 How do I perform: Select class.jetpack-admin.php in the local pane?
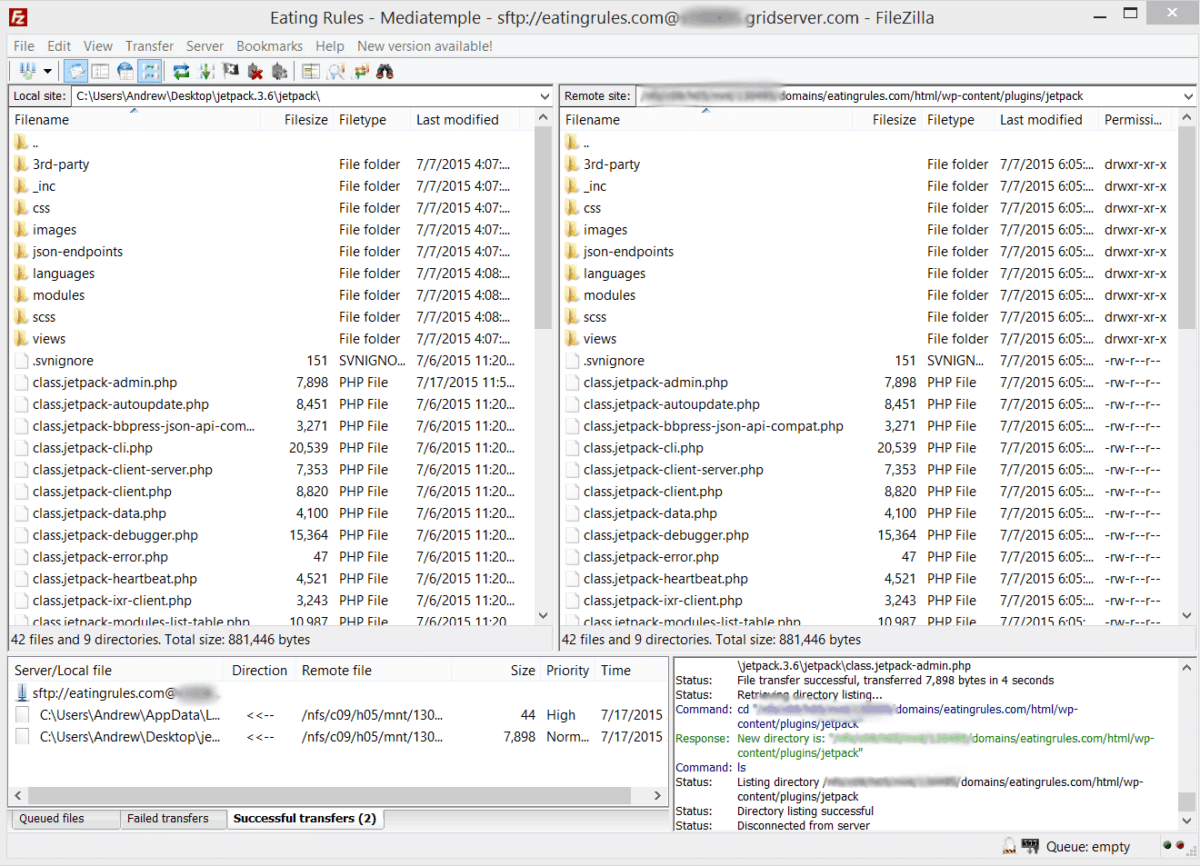pyautogui.click(x=104, y=382)
